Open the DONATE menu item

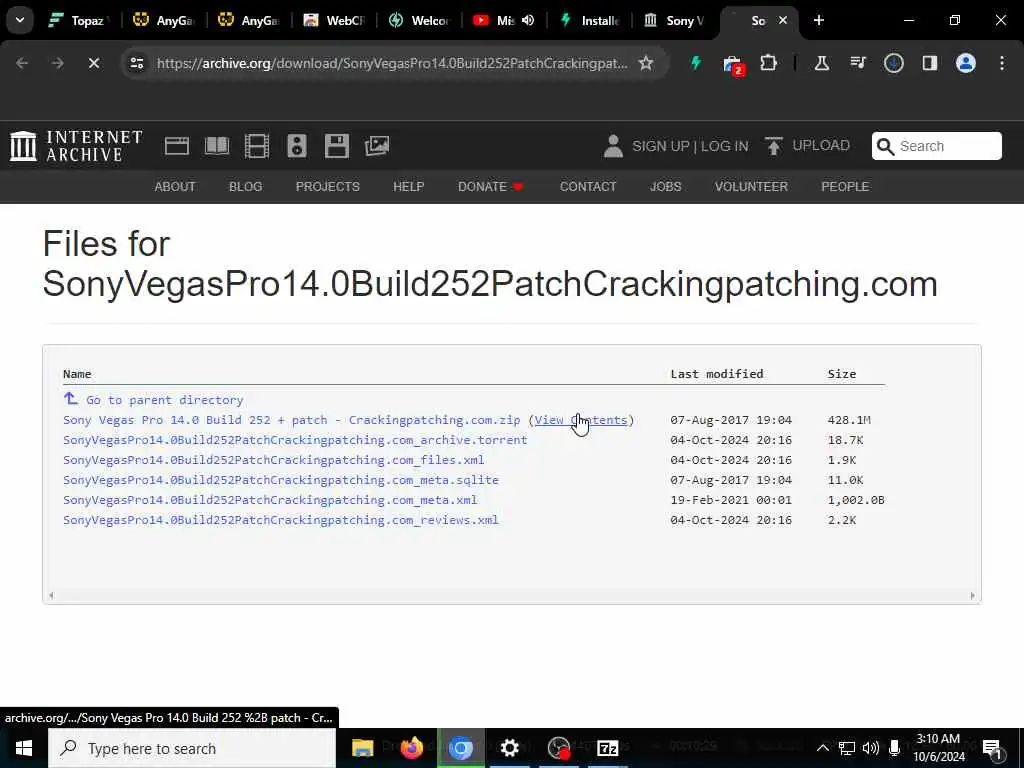491,187
